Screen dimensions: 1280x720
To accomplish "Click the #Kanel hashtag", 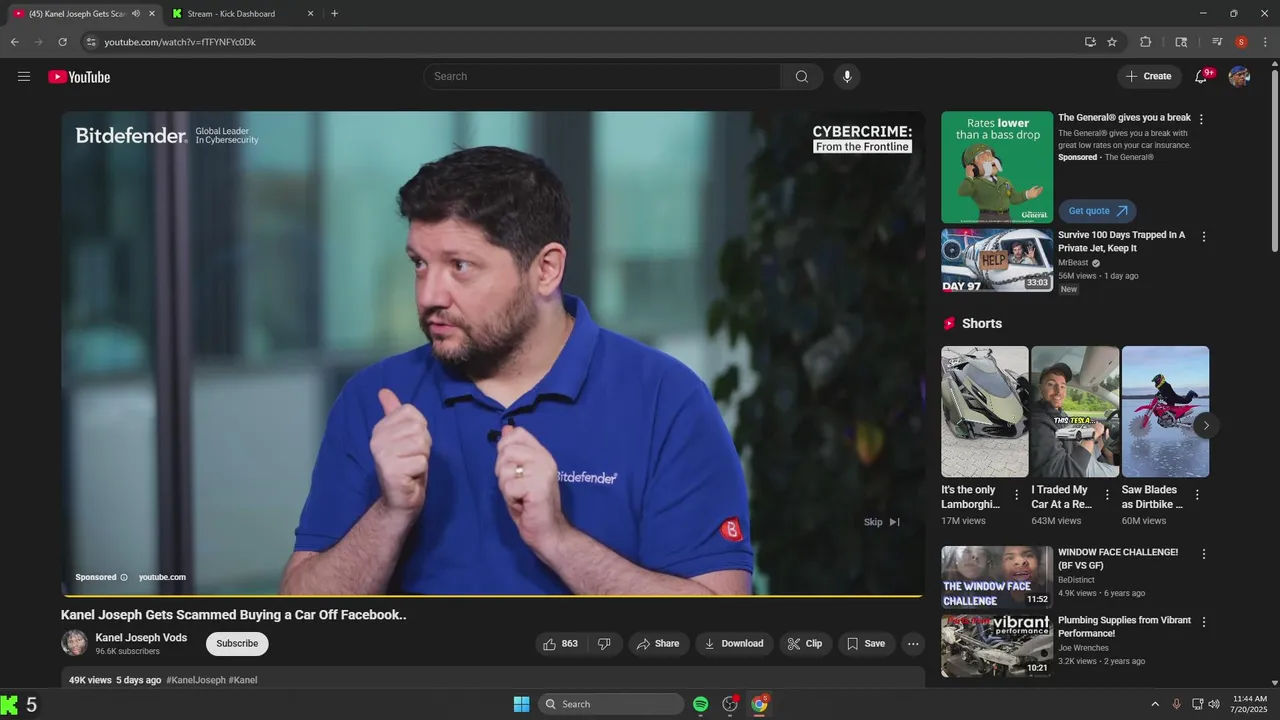I will [243, 680].
